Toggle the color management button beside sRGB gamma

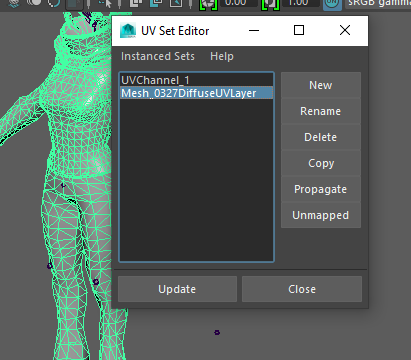[332, 4]
